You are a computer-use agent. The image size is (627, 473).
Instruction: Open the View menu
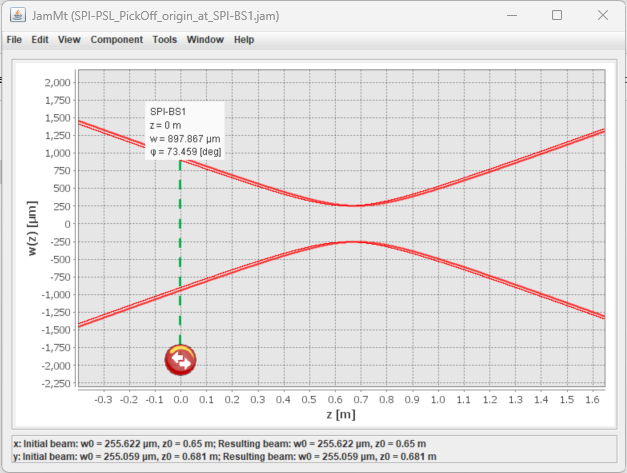click(69, 40)
